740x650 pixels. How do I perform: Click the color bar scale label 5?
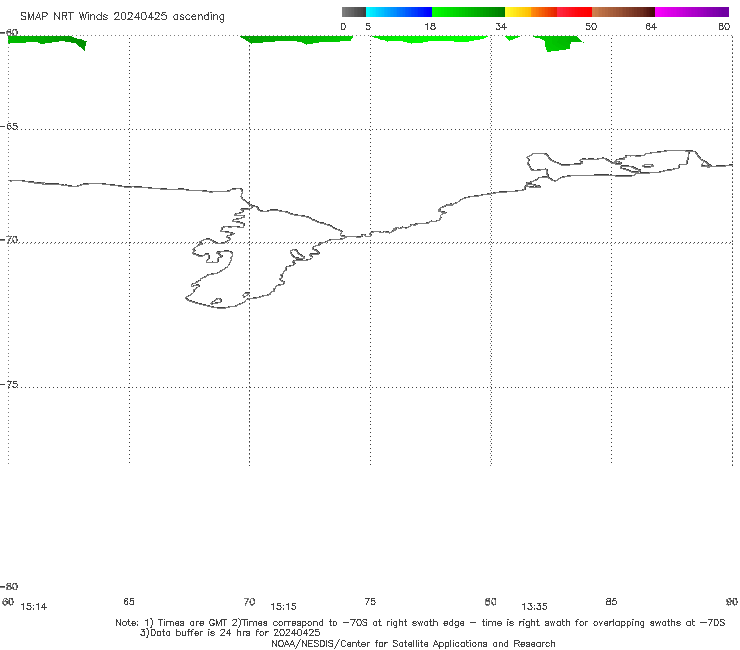tap(368, 27)
